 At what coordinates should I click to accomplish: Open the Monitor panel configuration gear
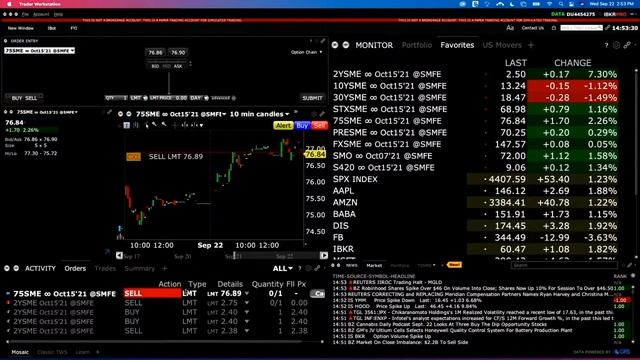point(616,45)
